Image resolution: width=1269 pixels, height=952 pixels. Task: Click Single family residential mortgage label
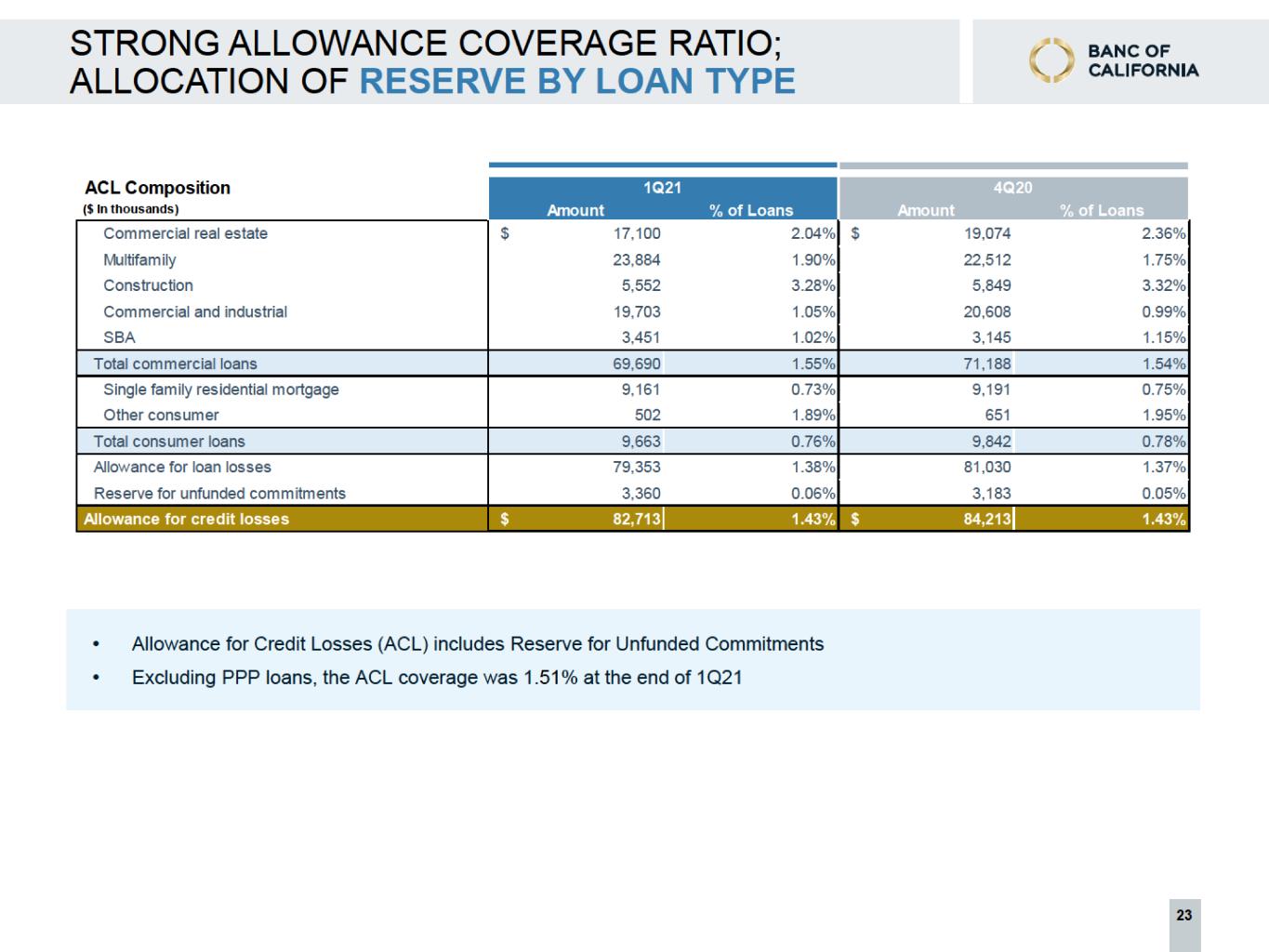[220, 390]
